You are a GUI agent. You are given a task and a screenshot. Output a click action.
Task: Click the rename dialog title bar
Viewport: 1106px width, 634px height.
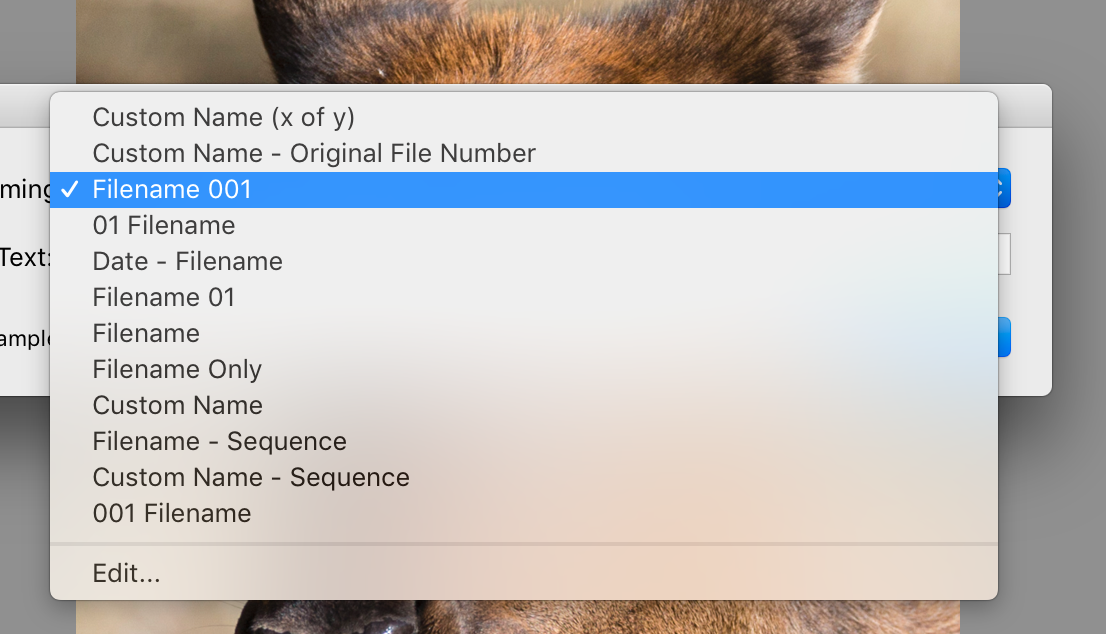coord(1024,106)
